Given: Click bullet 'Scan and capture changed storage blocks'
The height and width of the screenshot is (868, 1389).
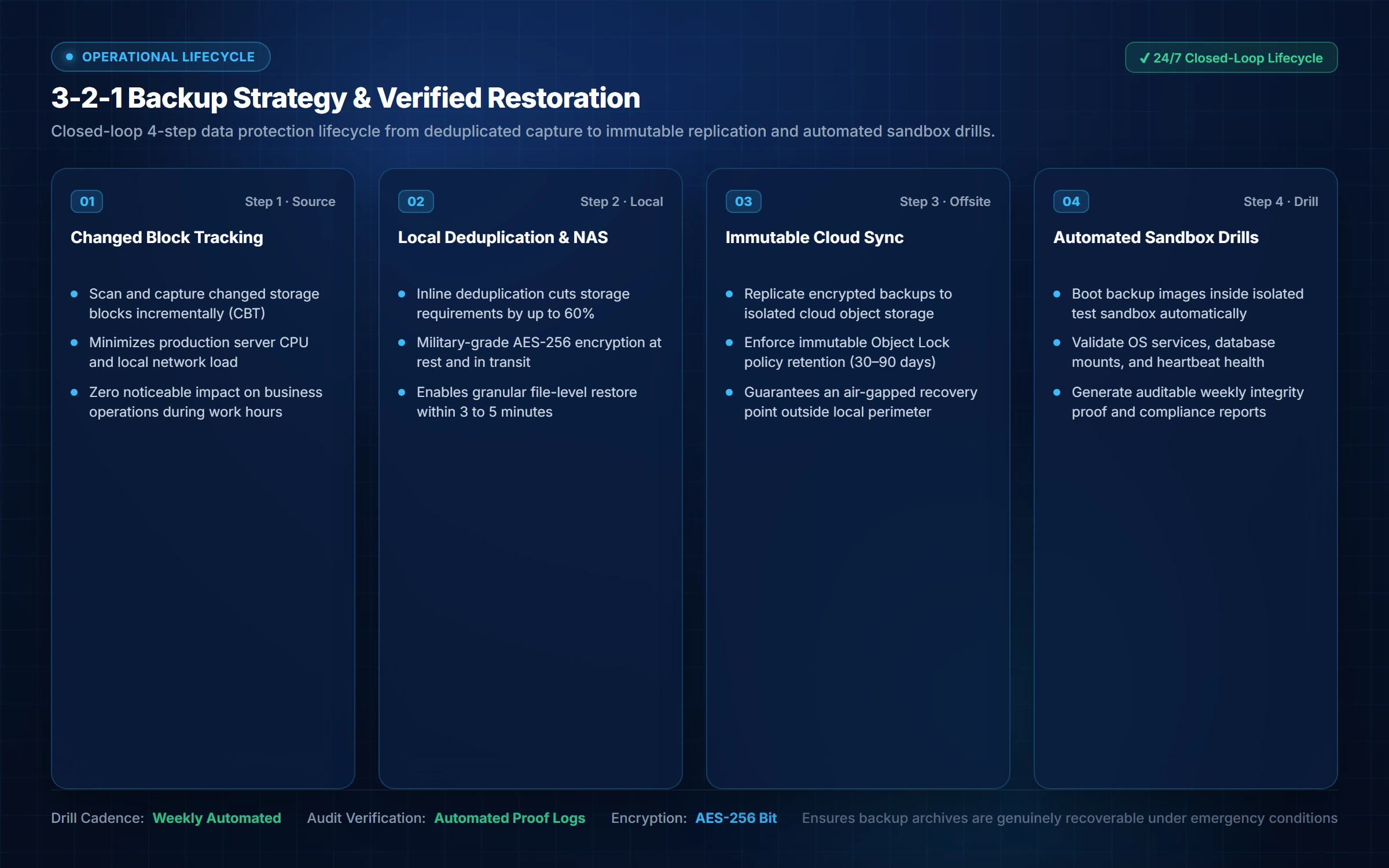Looking at the screenshot, I should pos(204,303).
